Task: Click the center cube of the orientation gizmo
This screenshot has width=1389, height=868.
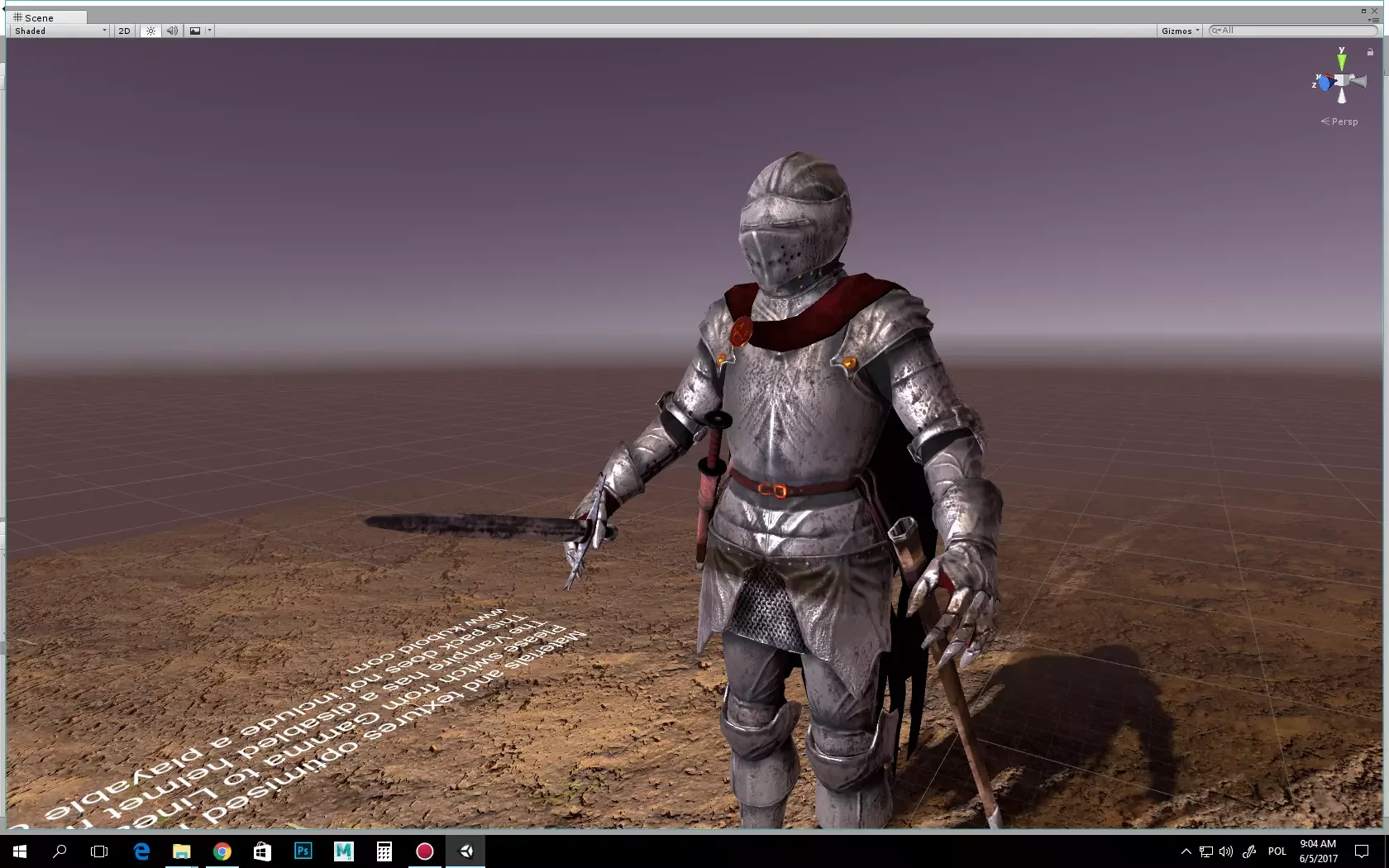Action: tap(1341, 80)
